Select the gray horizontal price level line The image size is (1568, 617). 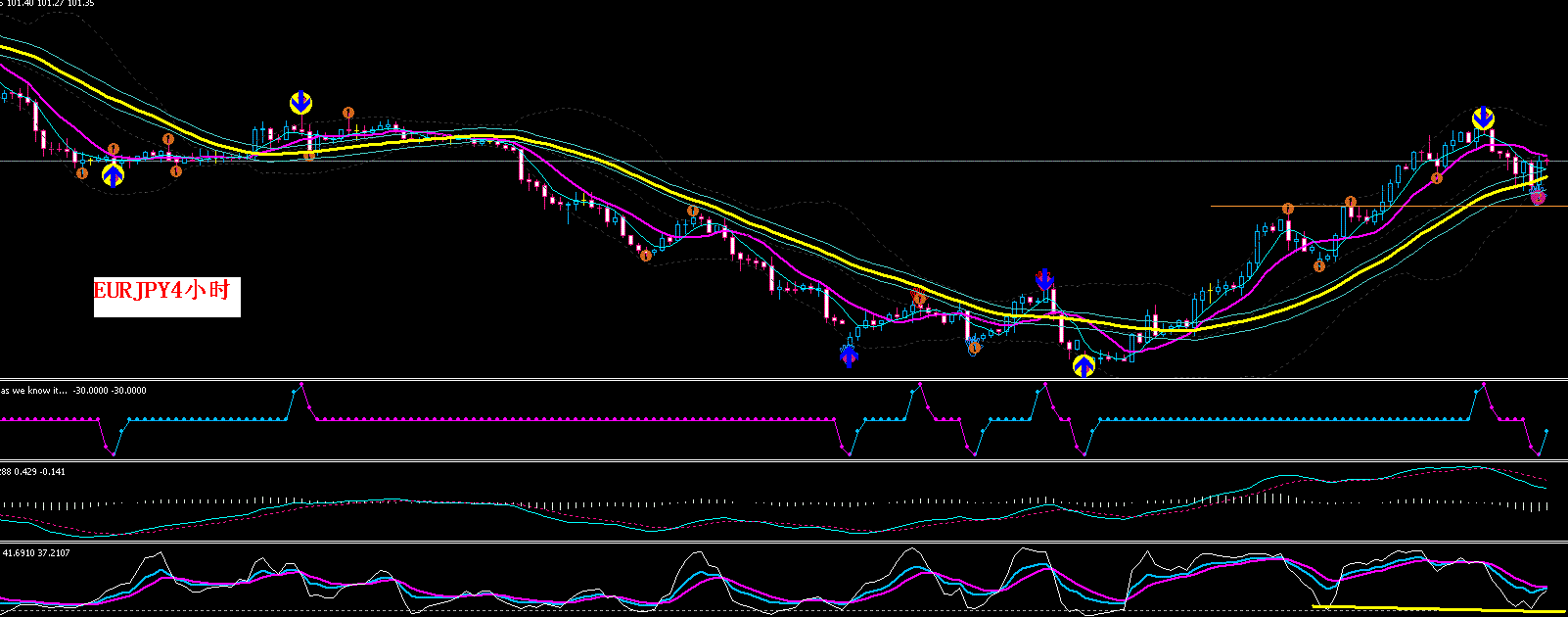pos(783,161)
